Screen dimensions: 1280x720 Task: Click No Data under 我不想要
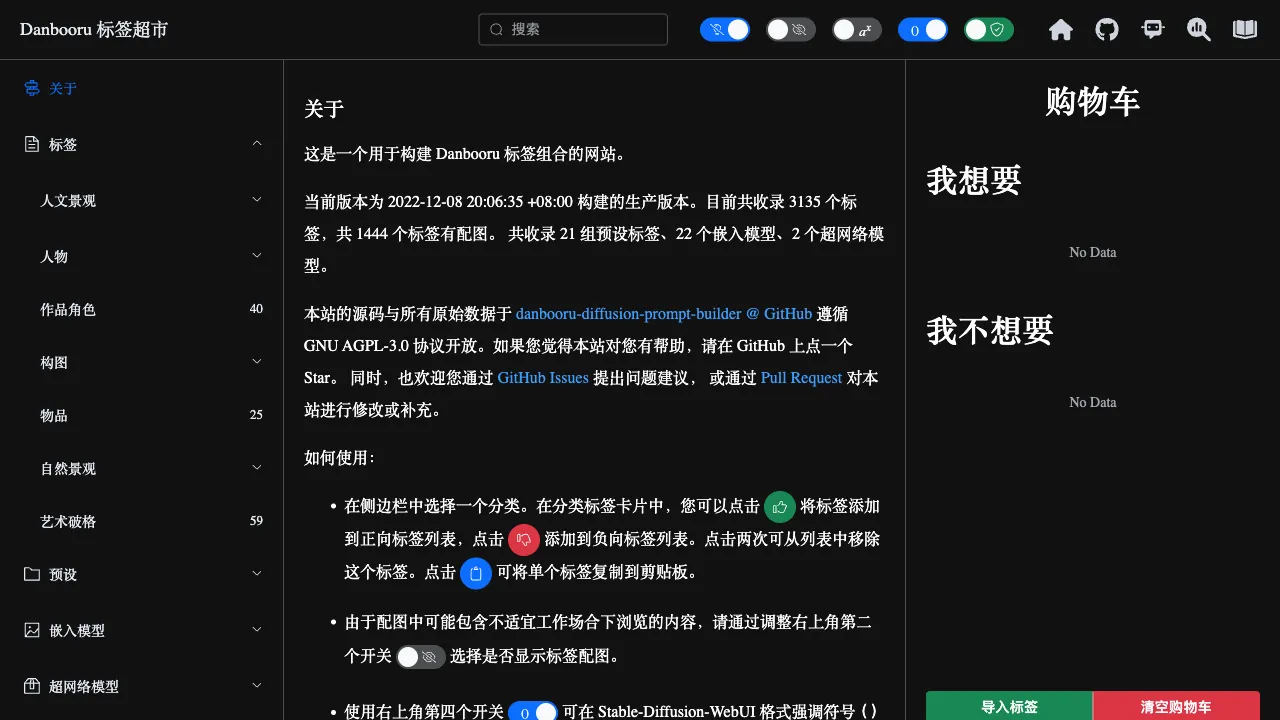click(1092, 403)
